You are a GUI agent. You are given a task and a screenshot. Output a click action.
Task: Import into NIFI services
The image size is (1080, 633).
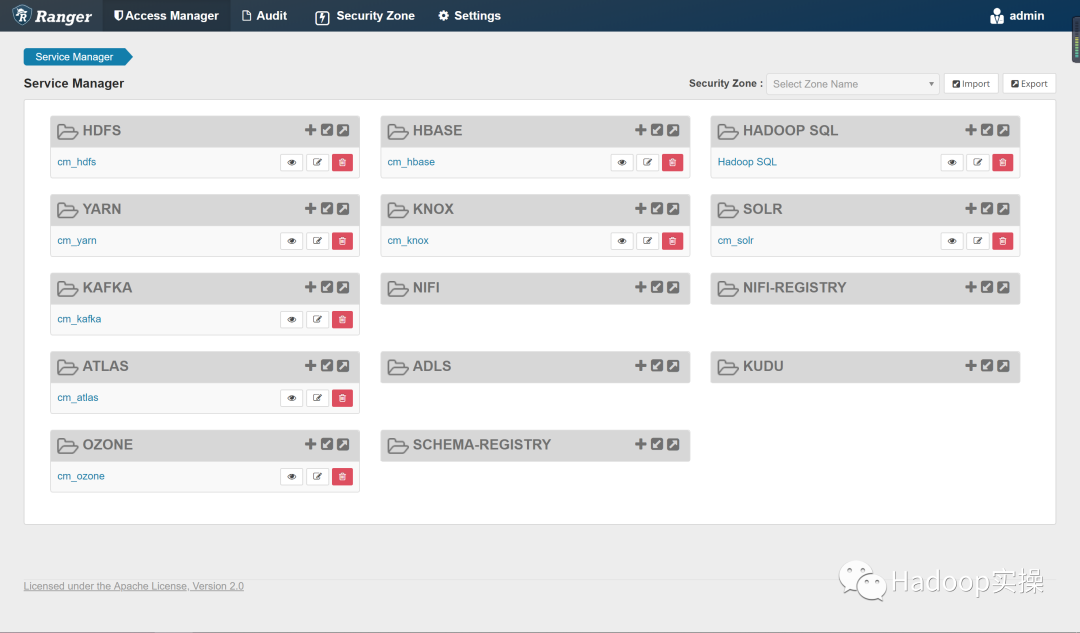point(657,287)
